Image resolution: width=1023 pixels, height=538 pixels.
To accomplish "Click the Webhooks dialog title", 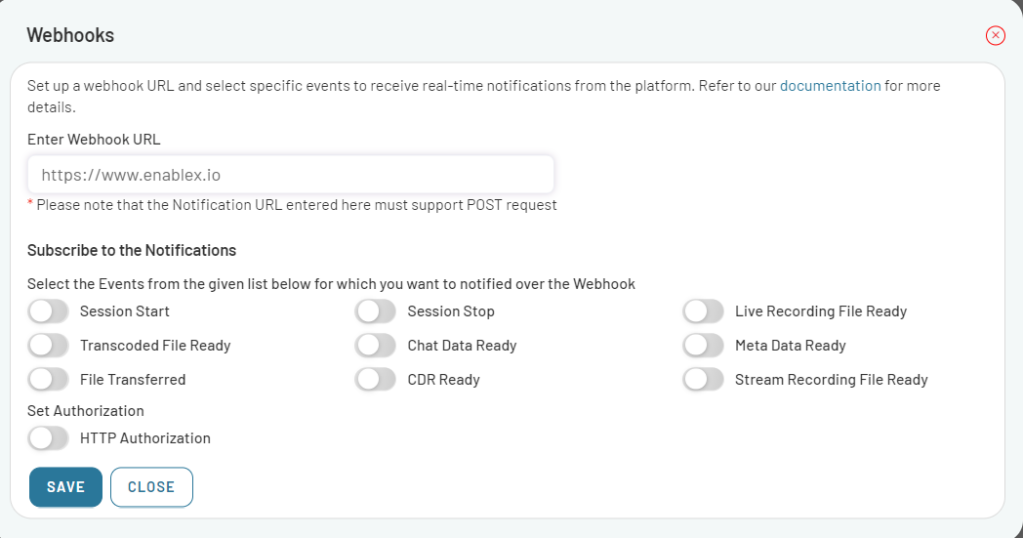I will [70, 36].
